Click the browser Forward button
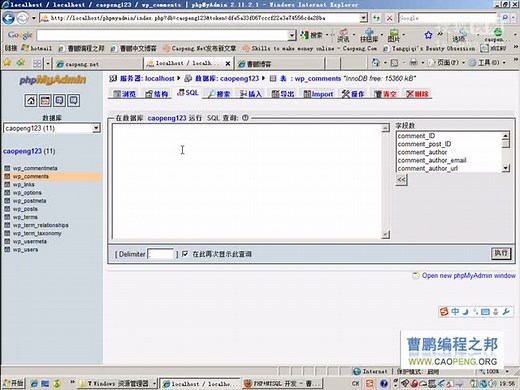520x390 pixels. pyautogui.click(x=23, y=18)
